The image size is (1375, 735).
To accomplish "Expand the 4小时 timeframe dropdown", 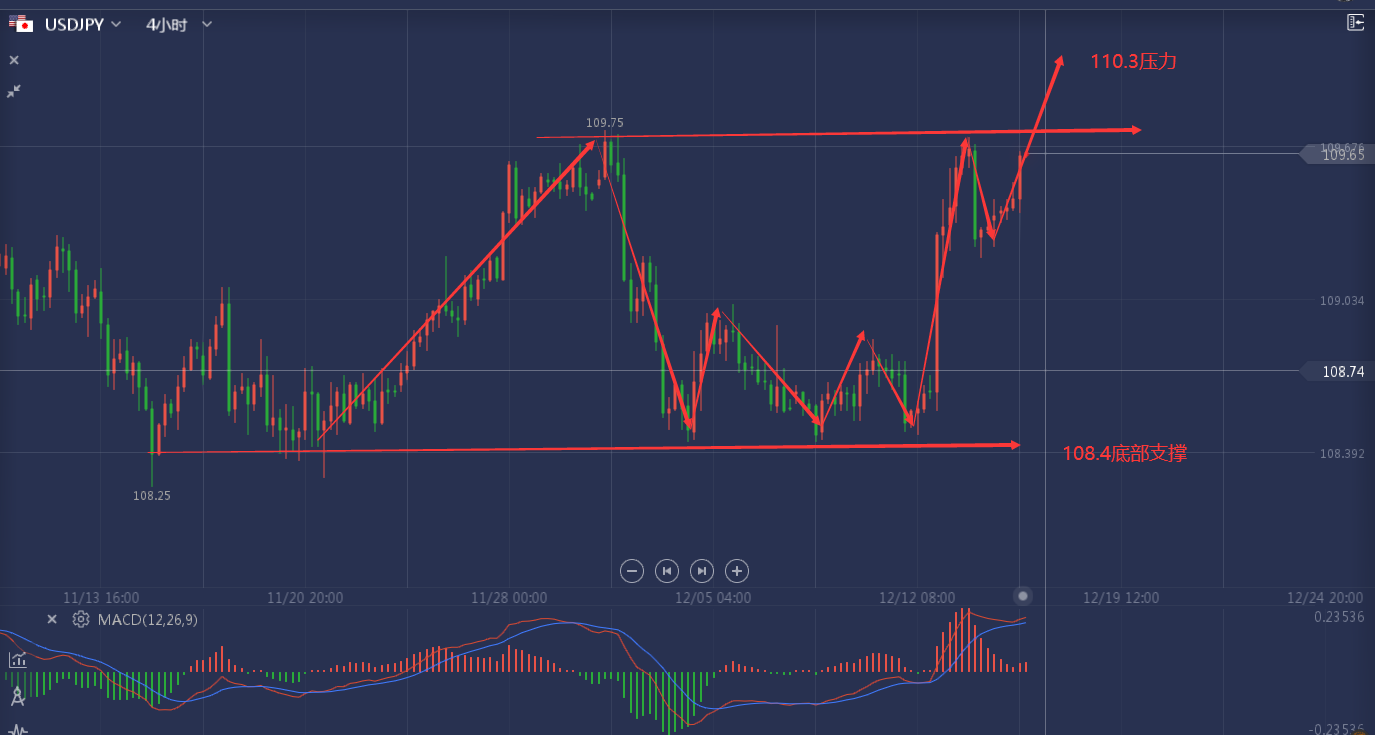I will point(207,24).
